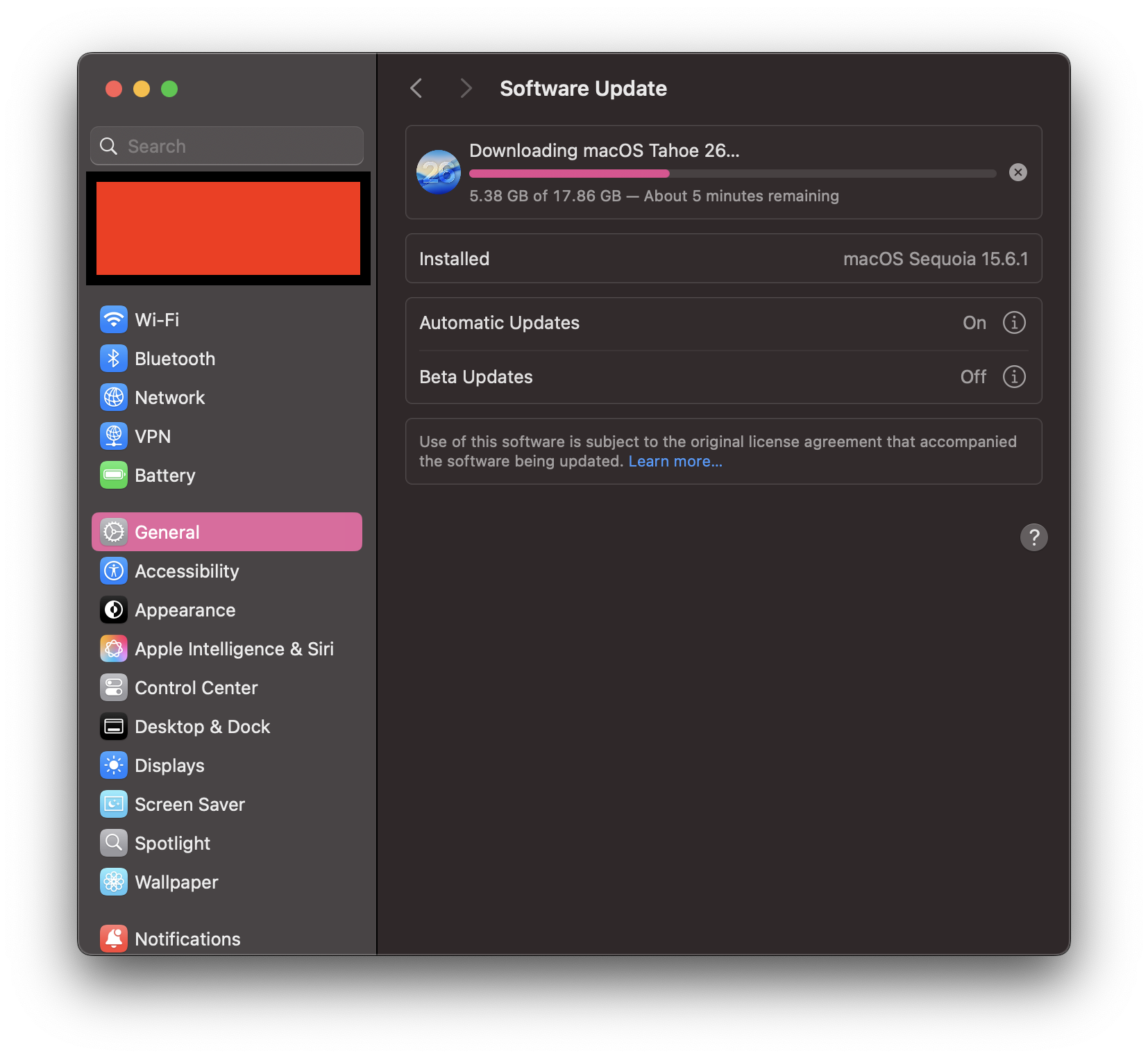This screenshot has width=1148, height=1058.
Task: Open Accessibility settings
Action: 187,571
